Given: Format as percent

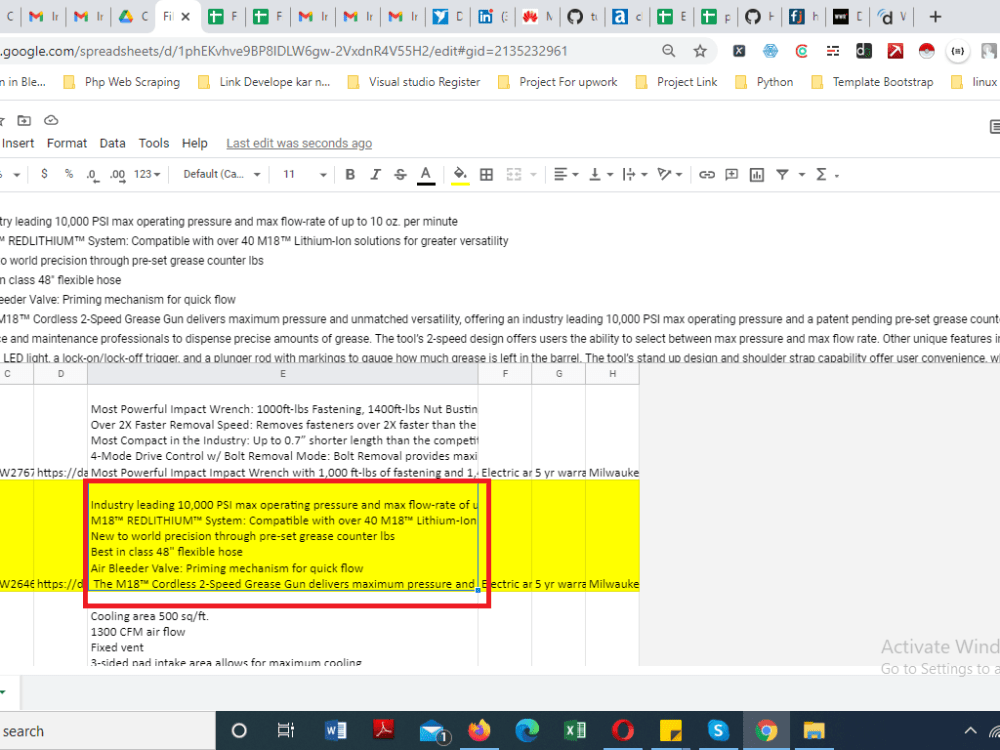Looking at the screenshot, I should [69, 173].
